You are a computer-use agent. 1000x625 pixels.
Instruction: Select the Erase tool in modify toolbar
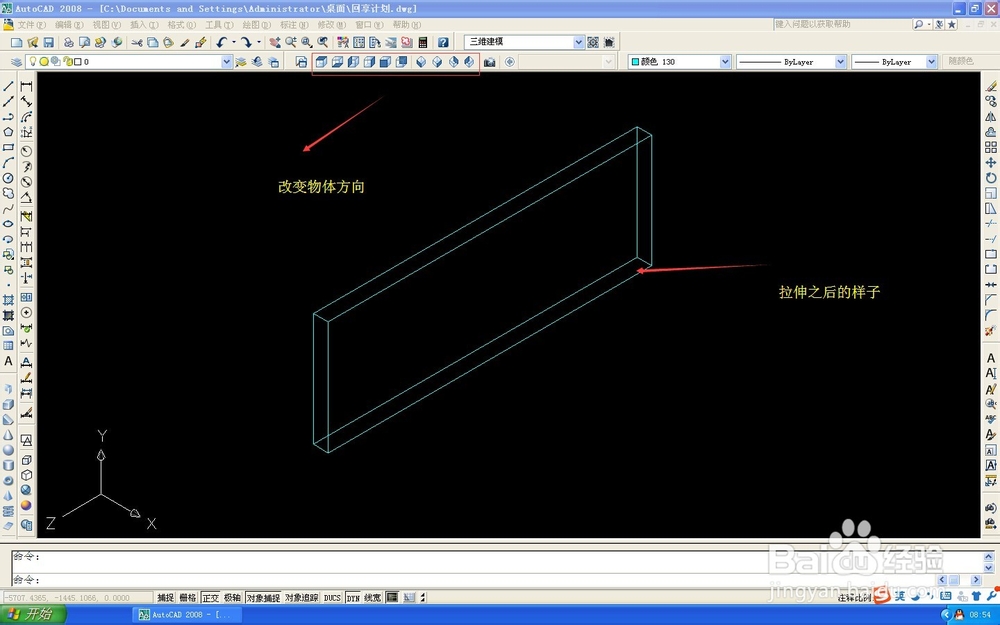point(990,86)
